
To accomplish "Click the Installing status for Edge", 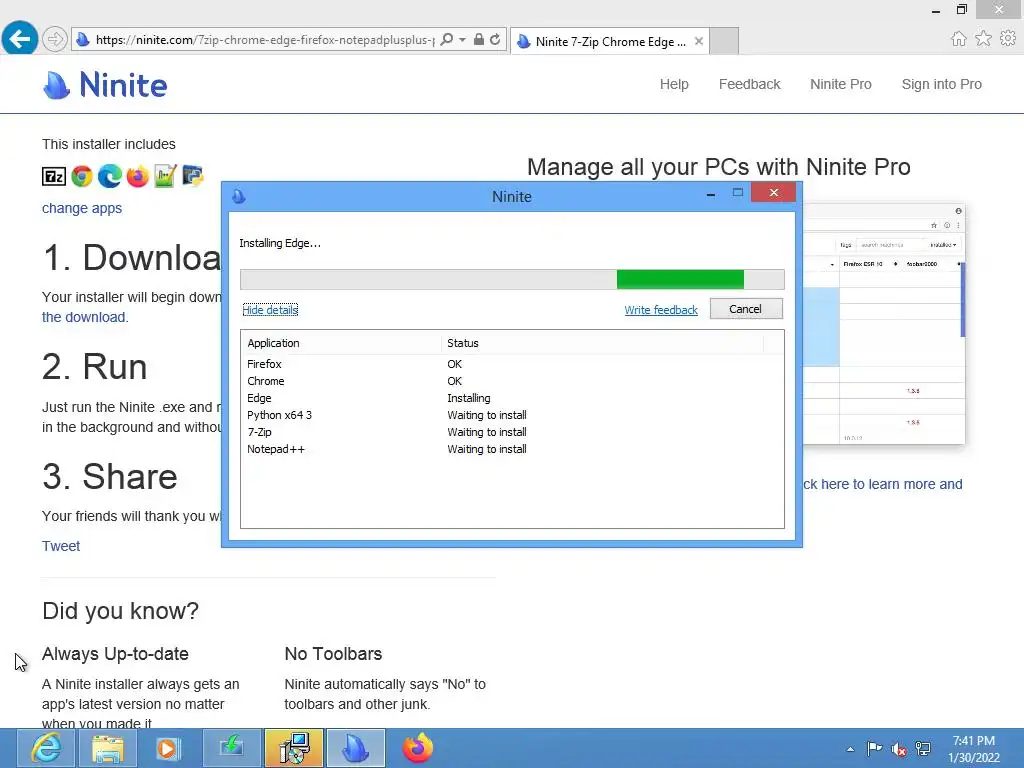I will point(468,398).
